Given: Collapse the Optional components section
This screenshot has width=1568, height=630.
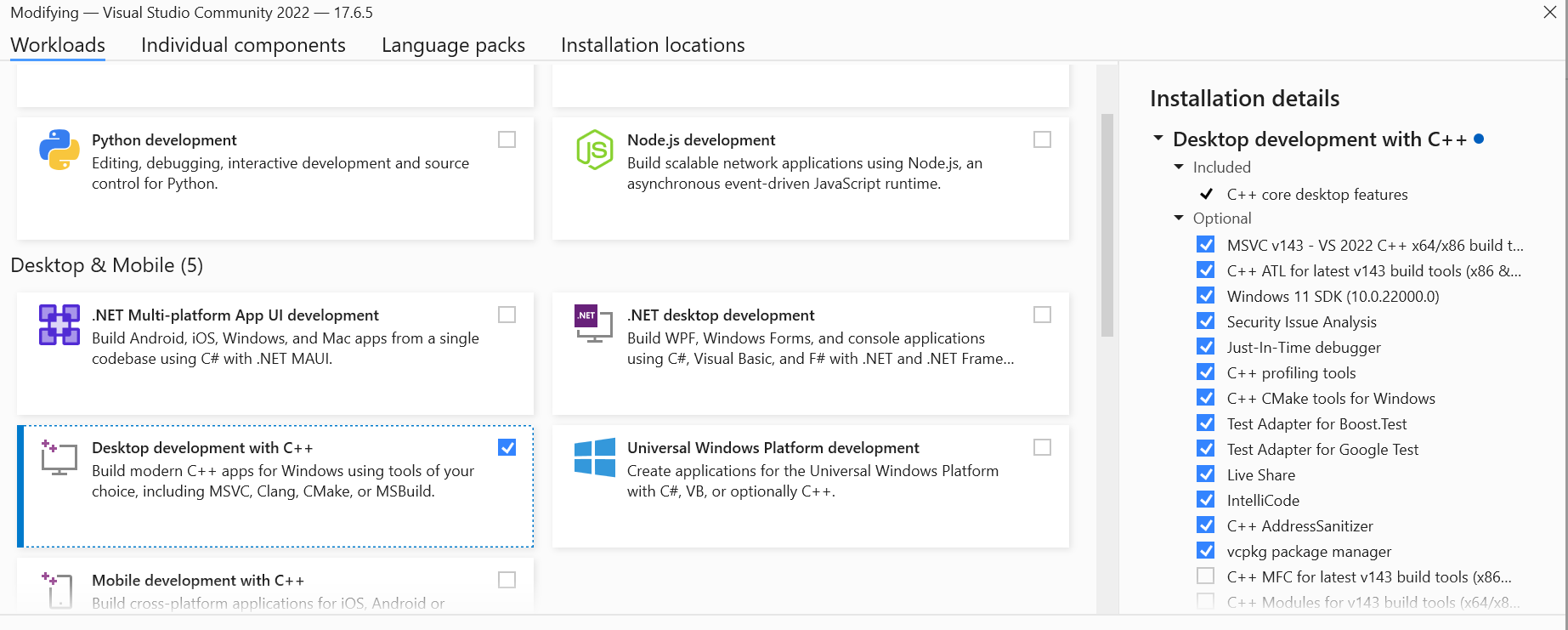Looking at the screenshot, I should (1179, 218).
